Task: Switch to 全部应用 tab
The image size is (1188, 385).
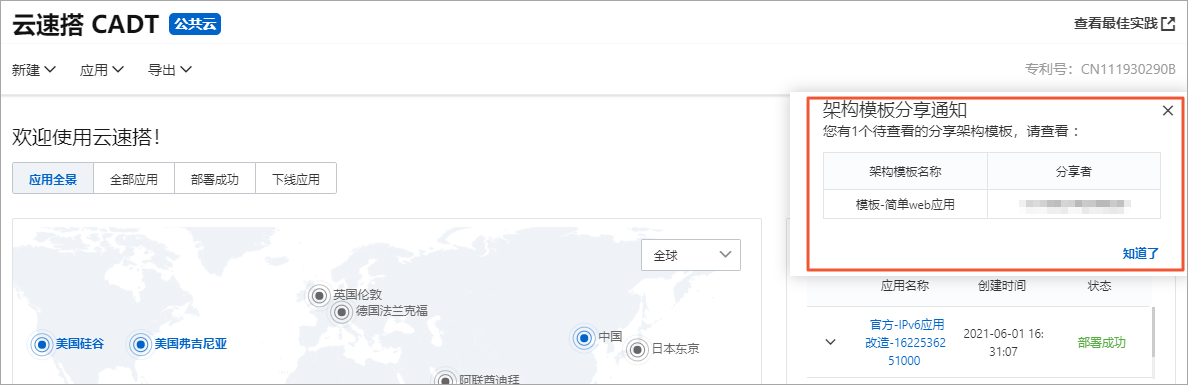Action: pos(134,180)
